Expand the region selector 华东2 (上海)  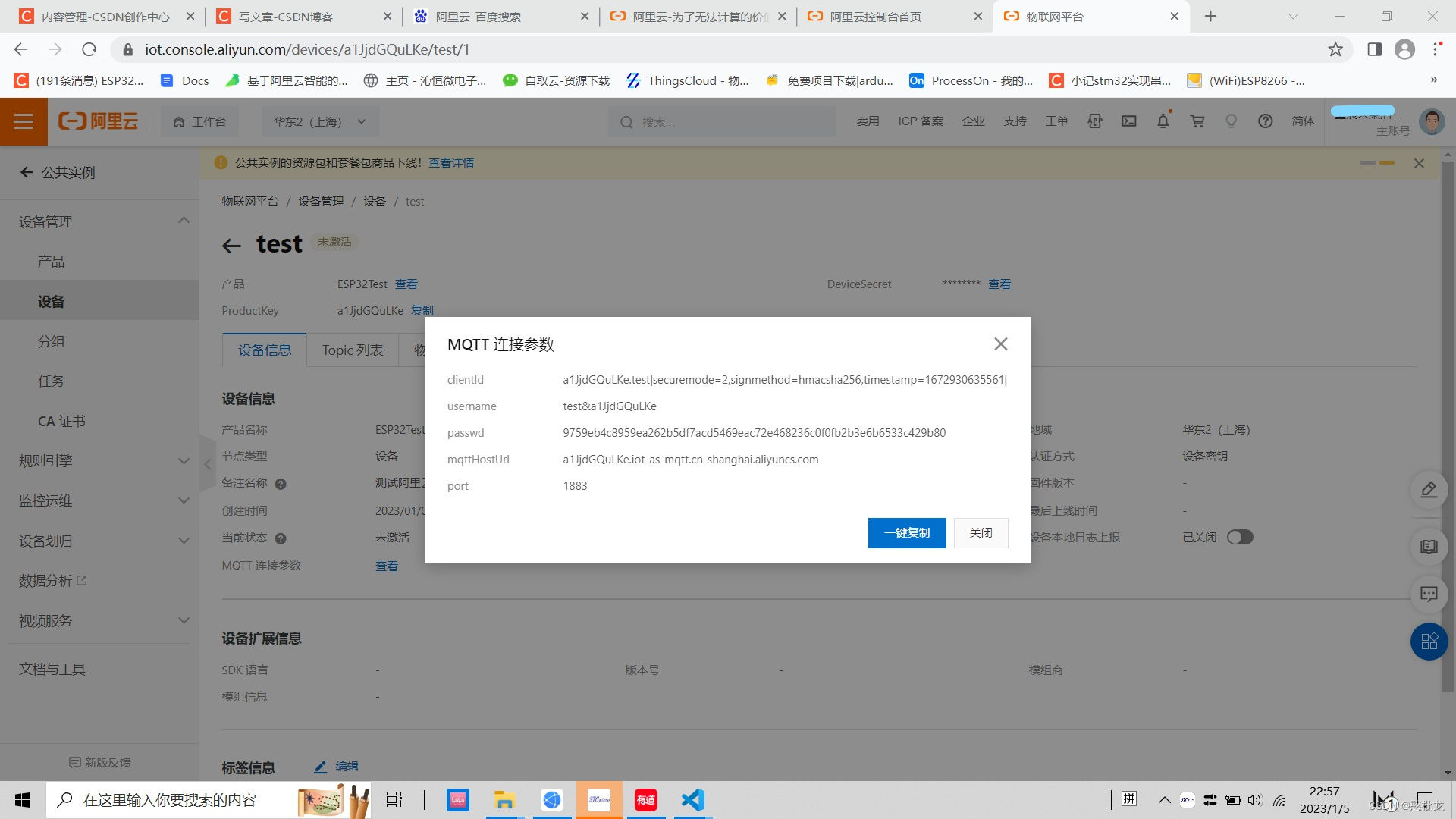[319, 121]
